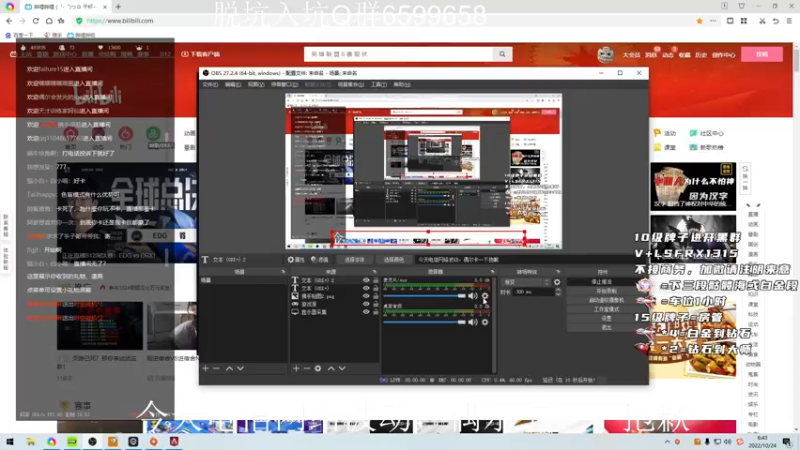Image resolution: width=800 pixels, height=450 pixels.
Task: Open the Tools (工具) menu in OBS
Action: 379,85
